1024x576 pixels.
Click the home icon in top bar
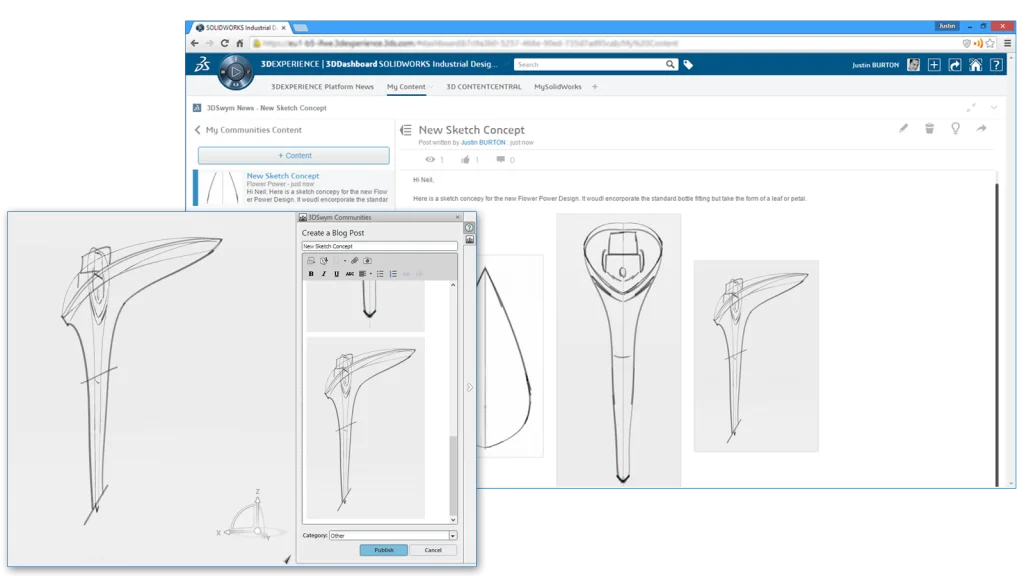[x=975, y=65]
